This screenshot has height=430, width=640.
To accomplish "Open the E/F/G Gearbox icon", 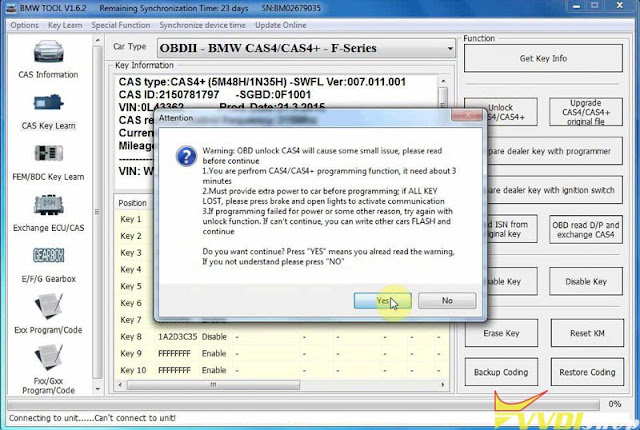I will tap(48, 255).
